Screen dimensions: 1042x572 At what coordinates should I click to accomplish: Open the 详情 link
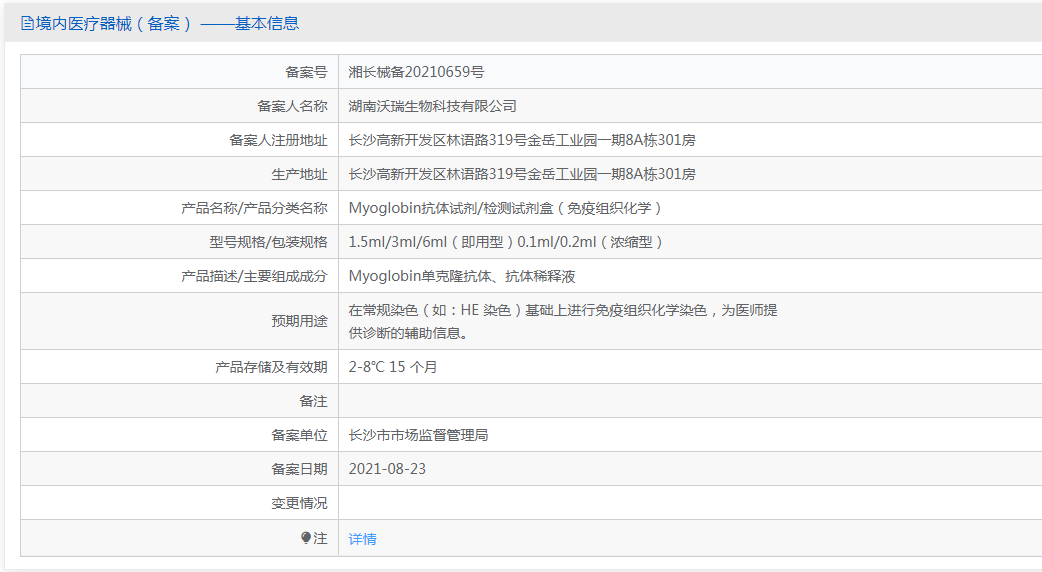pyautogui.click(x=362, y=539)
